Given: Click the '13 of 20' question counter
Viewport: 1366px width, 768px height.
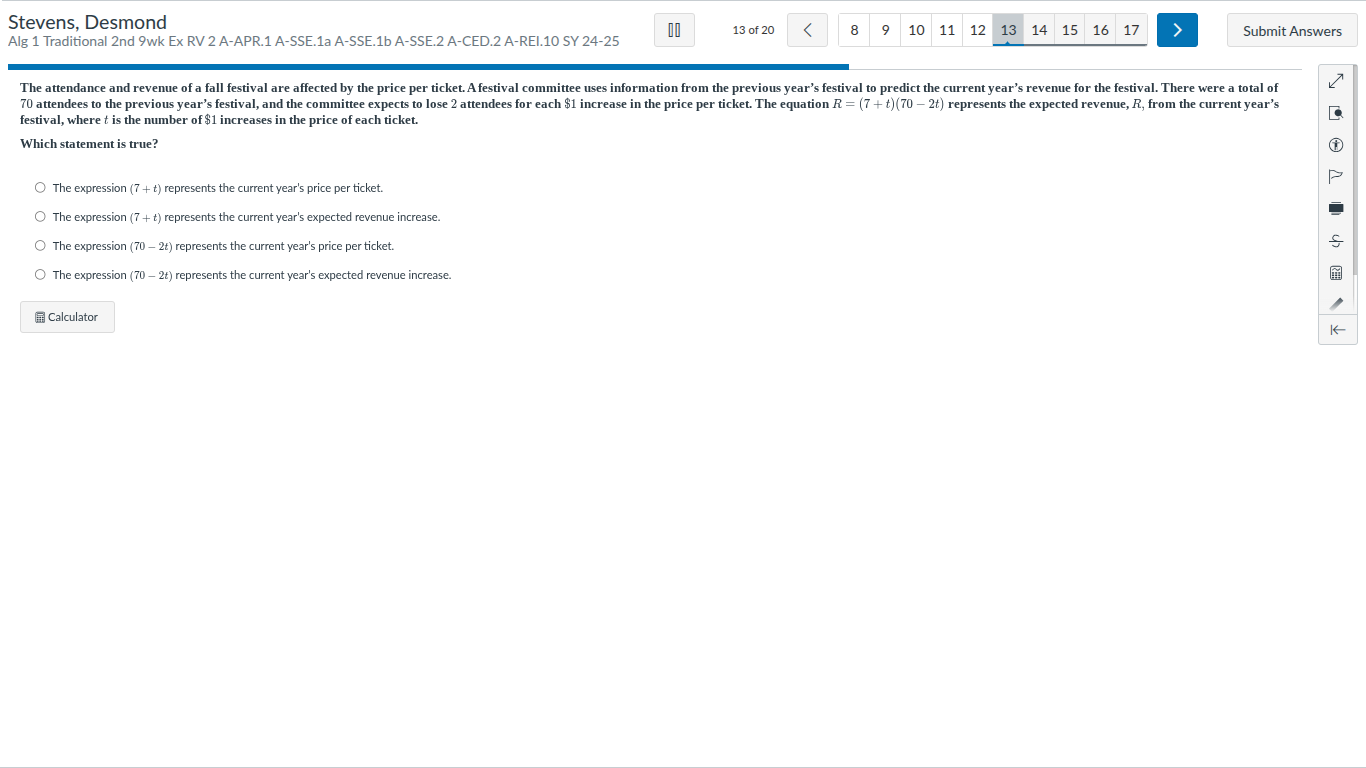Looking at the screenshot, I should (753, 30).
